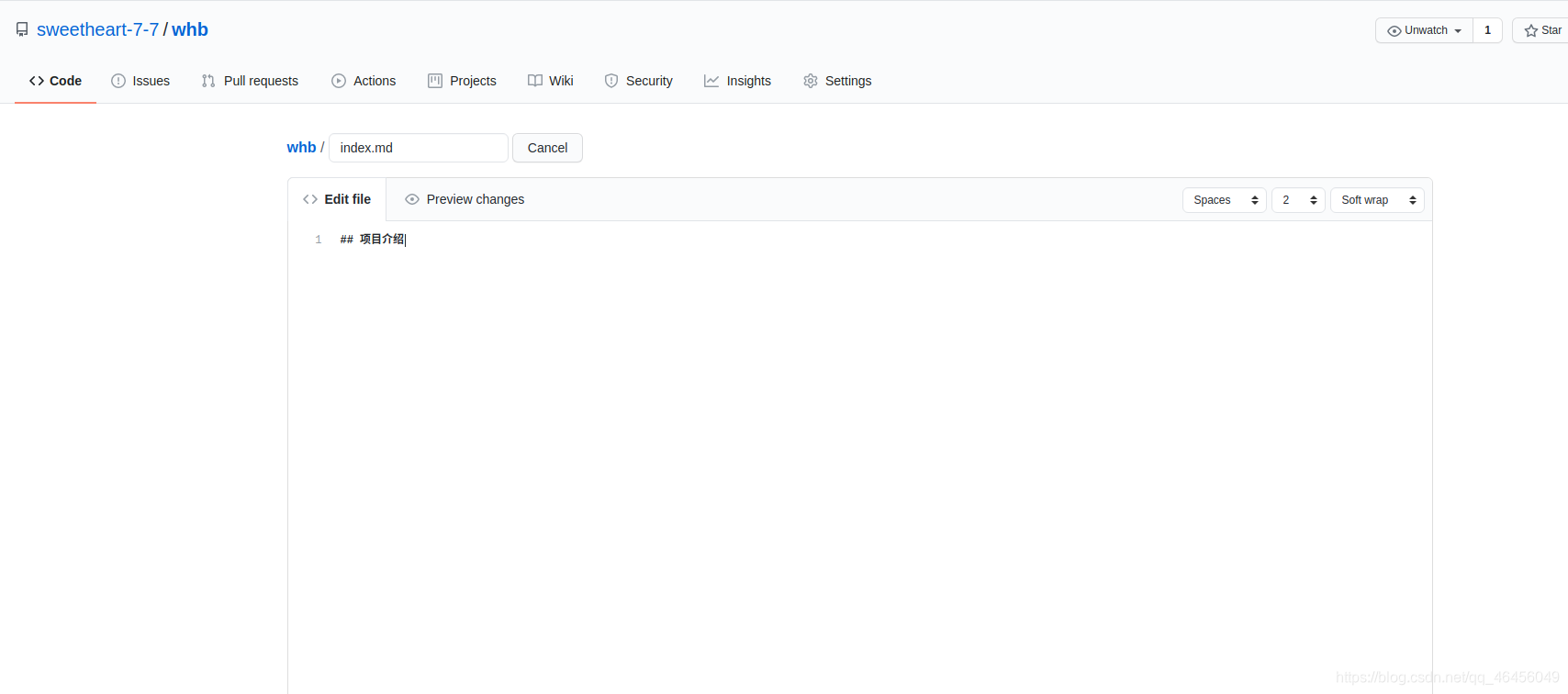Switch to Preview changes tab

pyautogui.click(x=465, y=199)
